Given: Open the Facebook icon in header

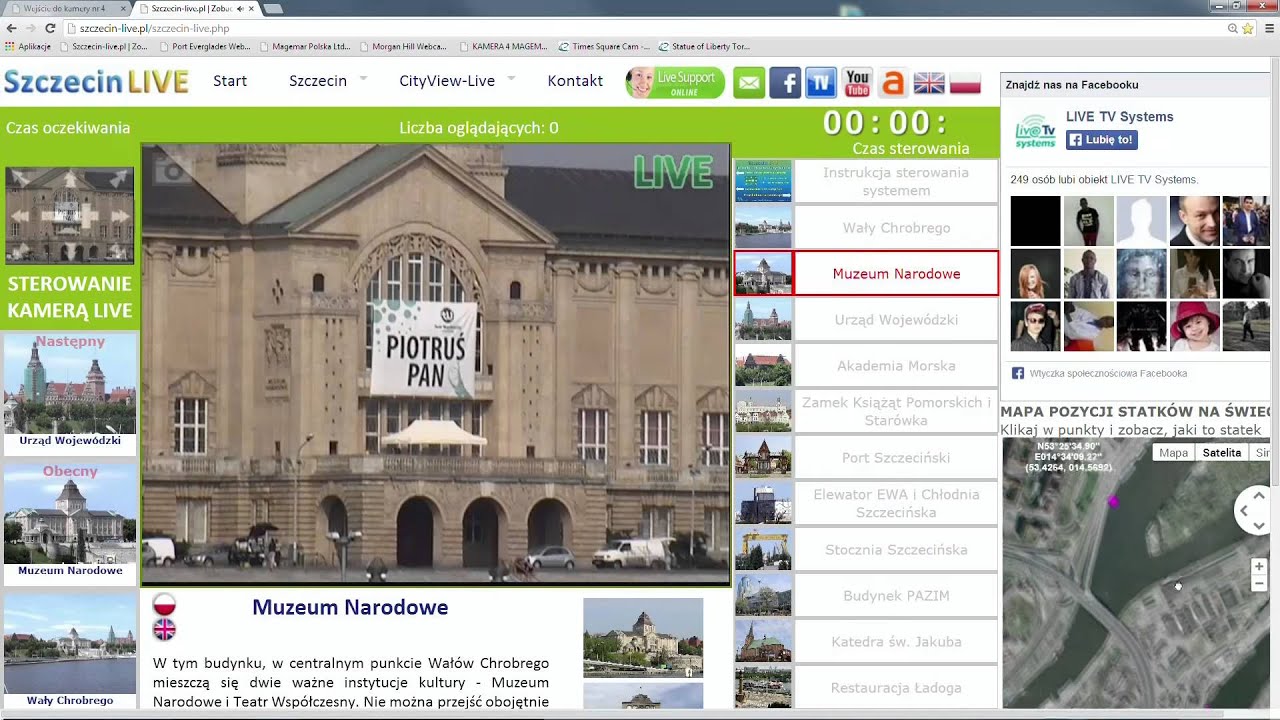Looking at the screenshot, I should coord(785,83).
